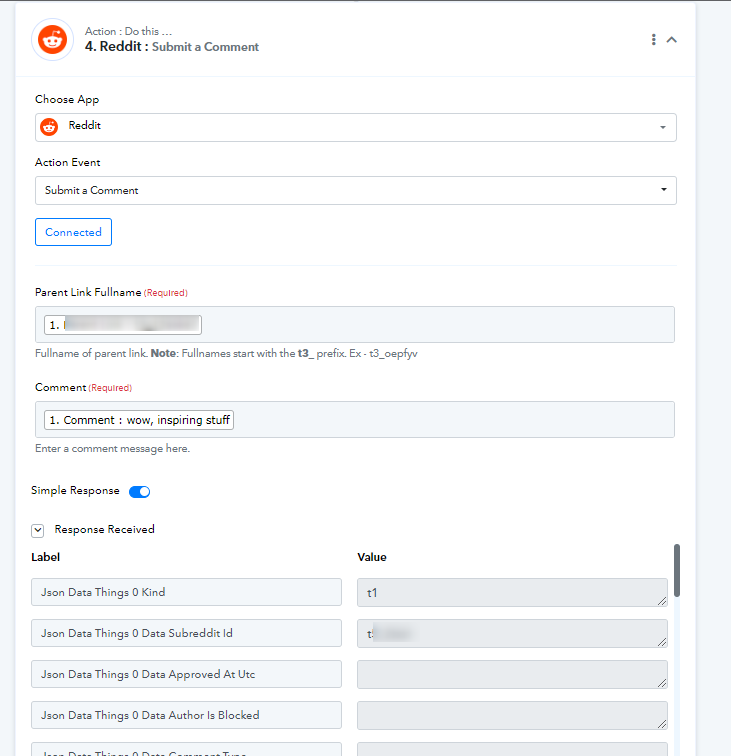Image resolution: width=731 pixels, height=756 pixels.
Task: Click the response list vertical scrollbar
Action: (x=677, y=571)
